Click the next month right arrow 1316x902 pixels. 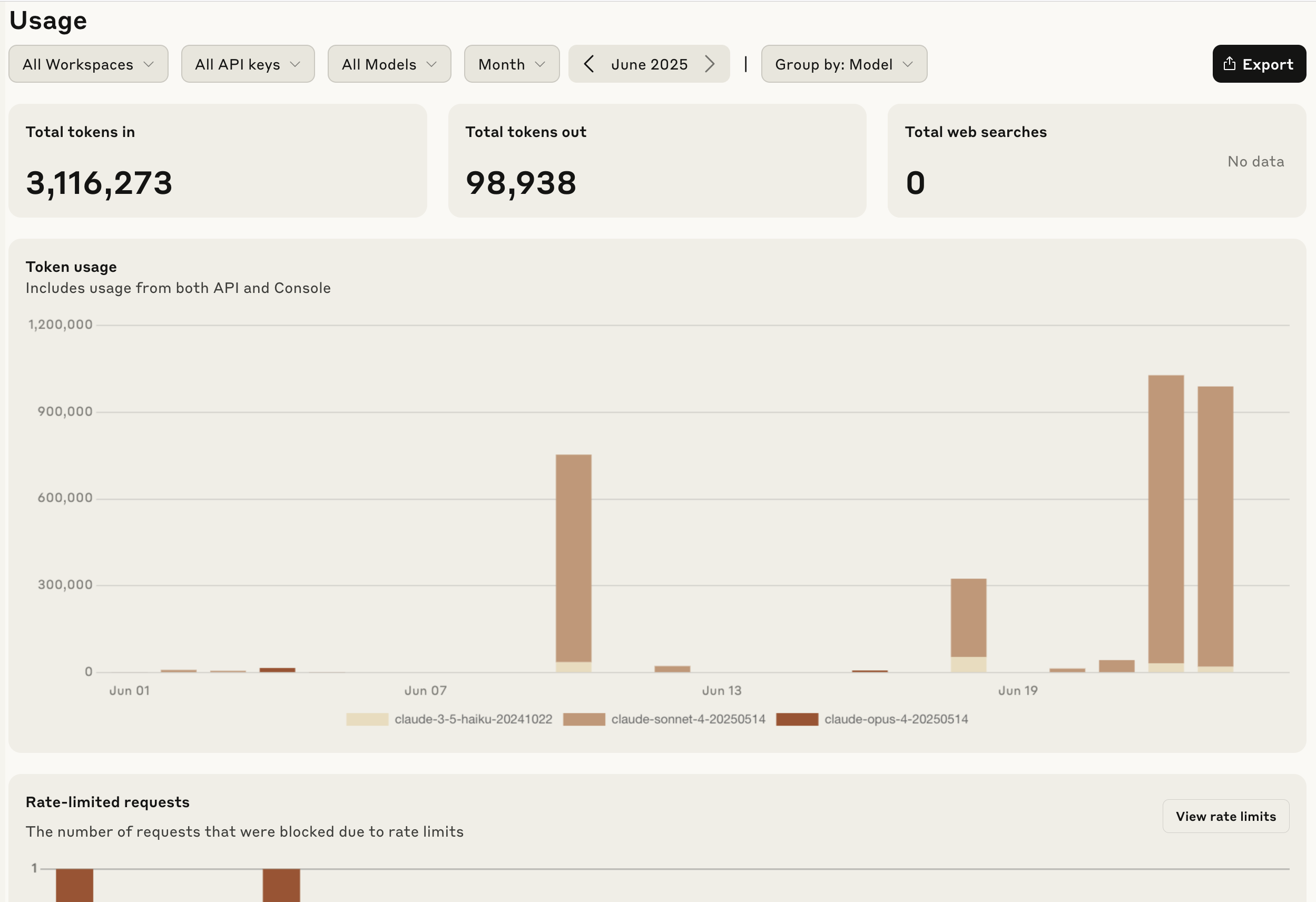710,64
